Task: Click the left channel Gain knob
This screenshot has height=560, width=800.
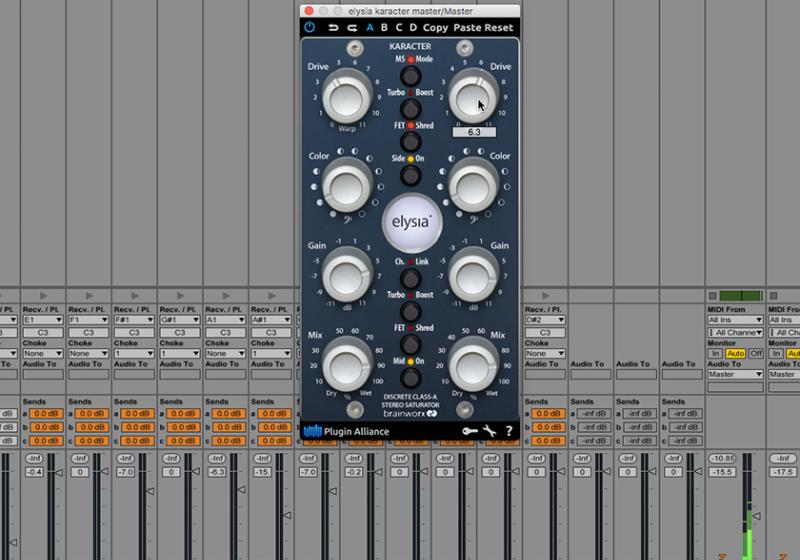Action: pyautogui.click(x=347, y=276)
